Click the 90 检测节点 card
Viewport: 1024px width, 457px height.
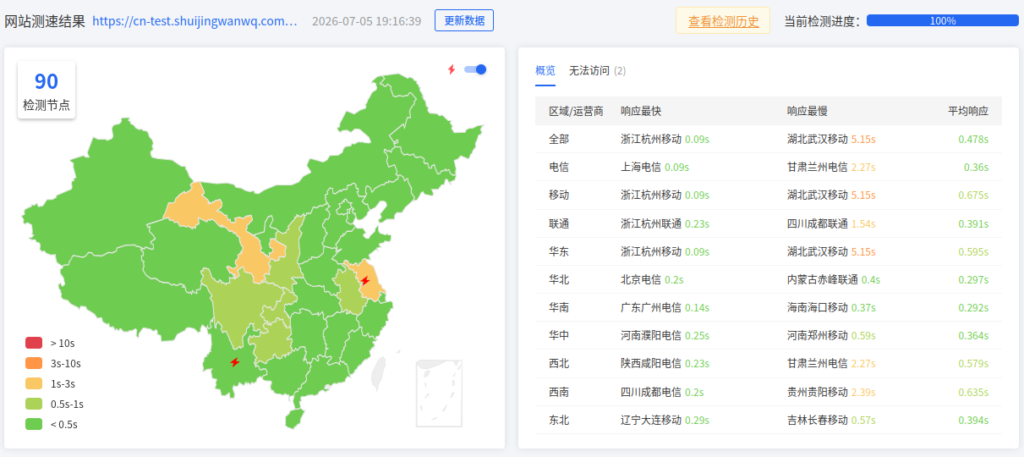(x=46, y=90)
